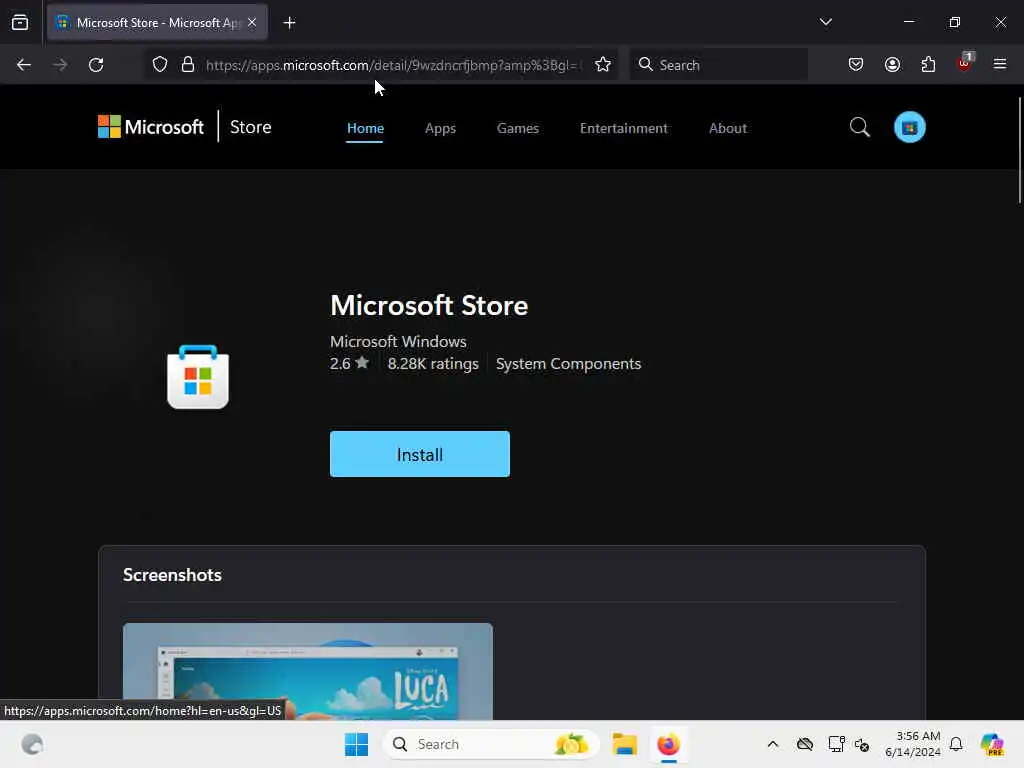This screenshot has width=1024, height=768.
Task: Open File Explorer from taskbar
Action: point(624,744)
